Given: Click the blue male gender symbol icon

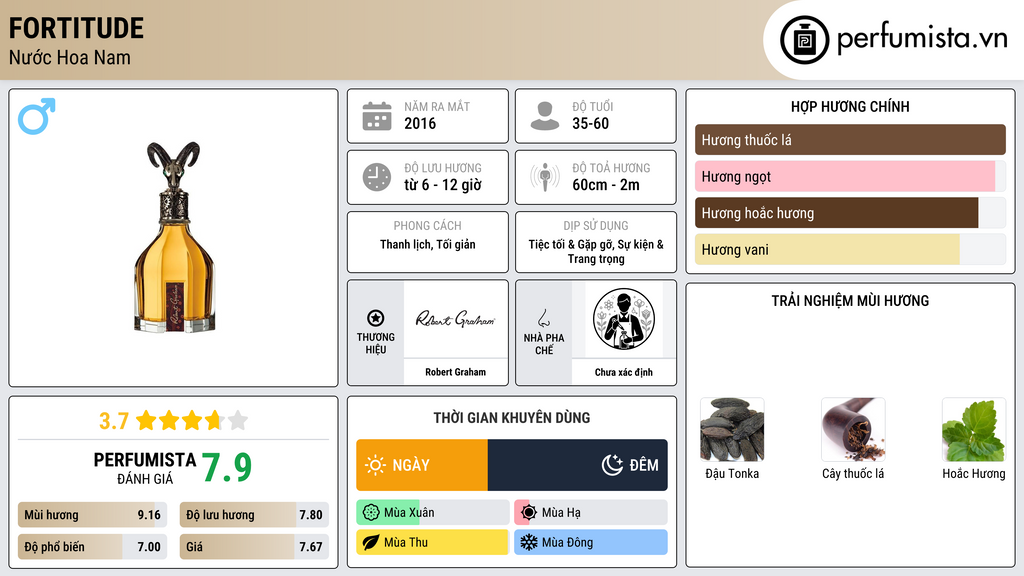Looking at the screenshot, I should click(37, 116).
